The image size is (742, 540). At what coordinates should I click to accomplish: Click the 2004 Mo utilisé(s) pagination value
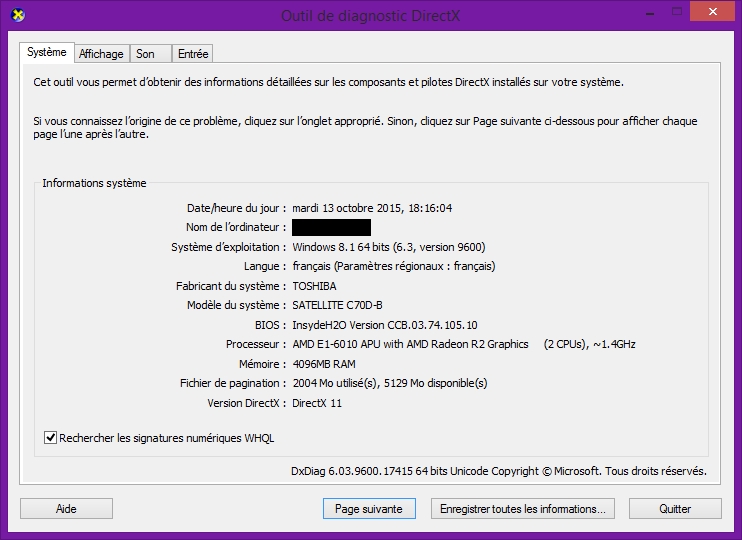pyautogui.click(x=390, y=383)
